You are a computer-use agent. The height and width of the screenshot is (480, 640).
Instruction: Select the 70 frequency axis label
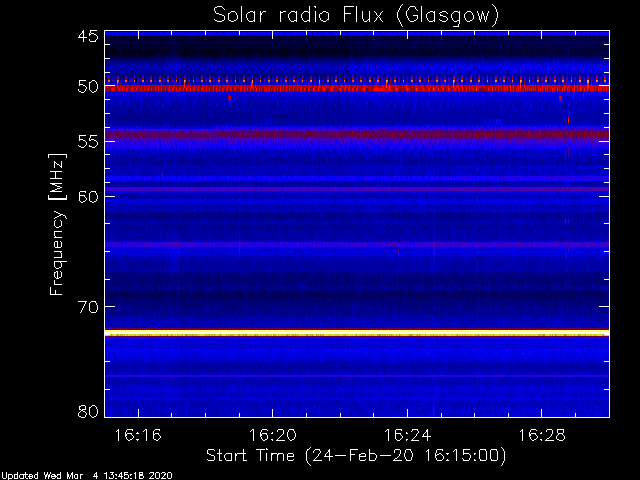[x=88, y=307]
